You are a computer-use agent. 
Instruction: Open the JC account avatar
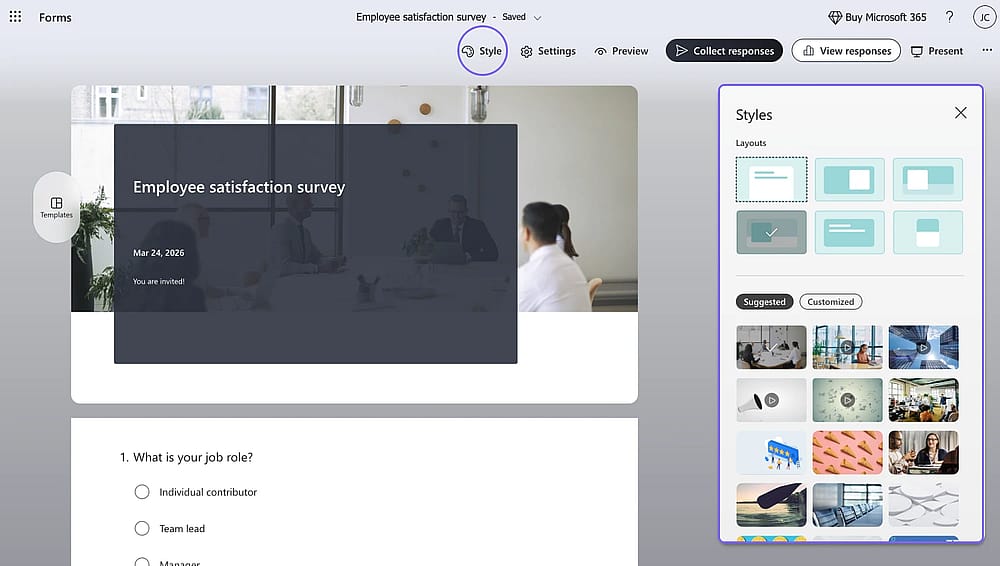(984, 17)
